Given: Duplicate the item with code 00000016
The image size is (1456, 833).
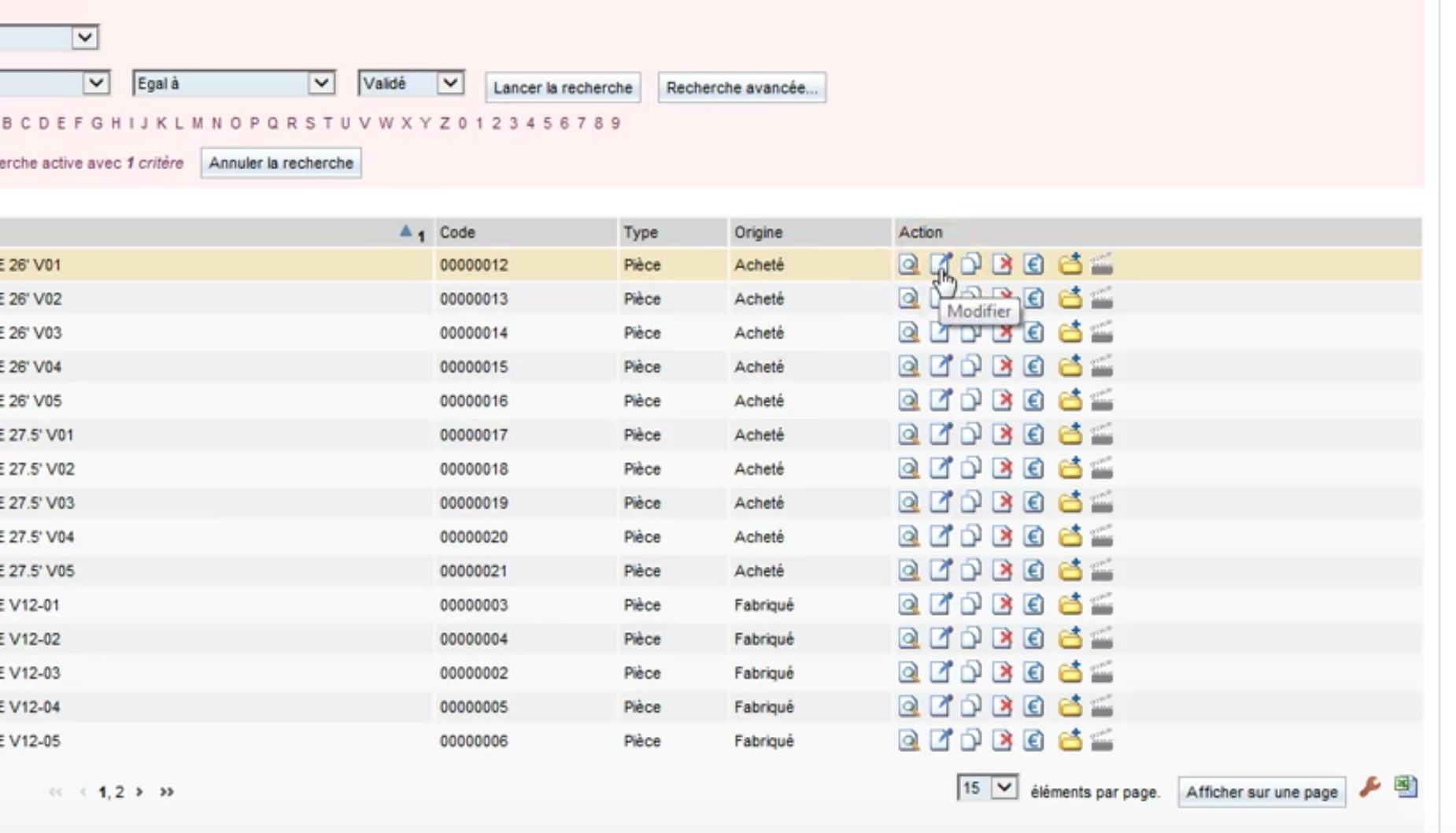Looking at the screenshot, I should [x=970, y=400].
